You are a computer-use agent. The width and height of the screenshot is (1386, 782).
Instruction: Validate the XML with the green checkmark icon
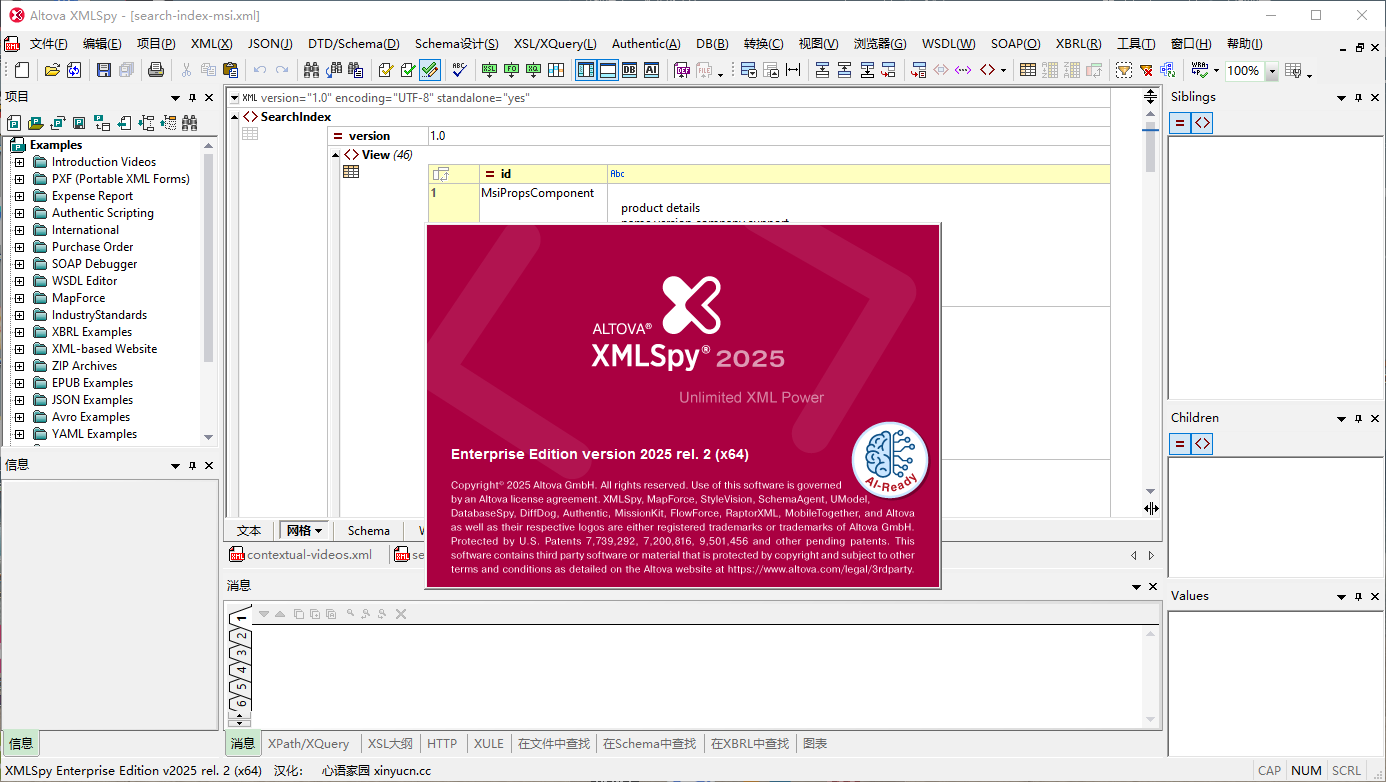coord(408,70)
